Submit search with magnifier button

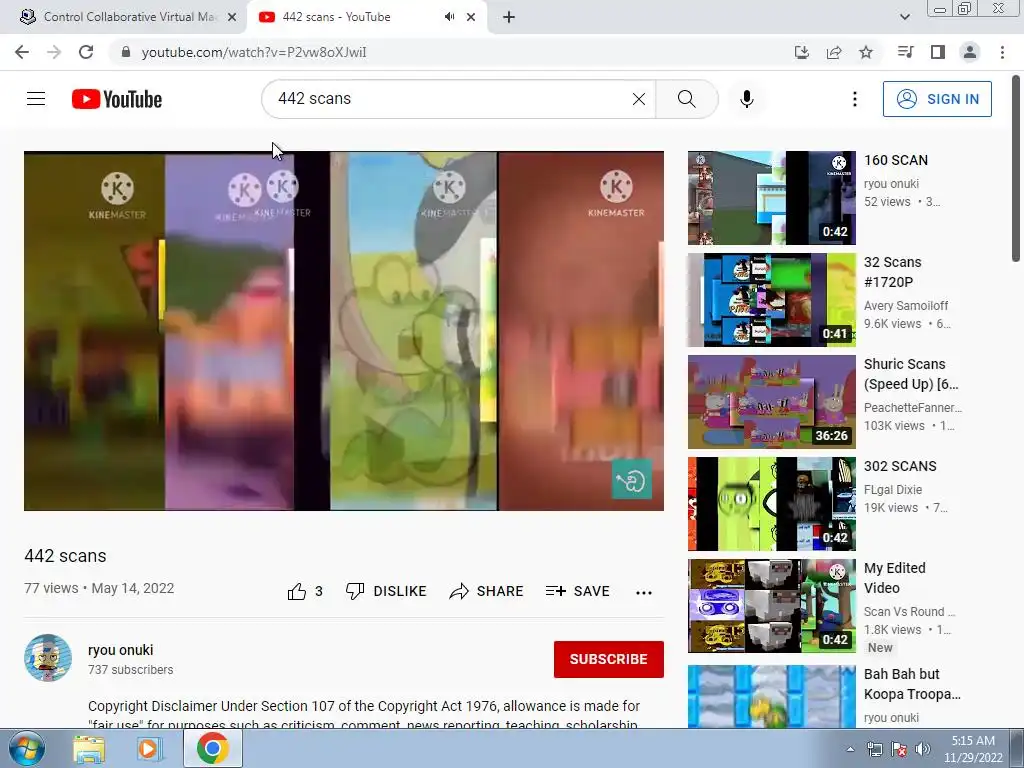(686, 99)
